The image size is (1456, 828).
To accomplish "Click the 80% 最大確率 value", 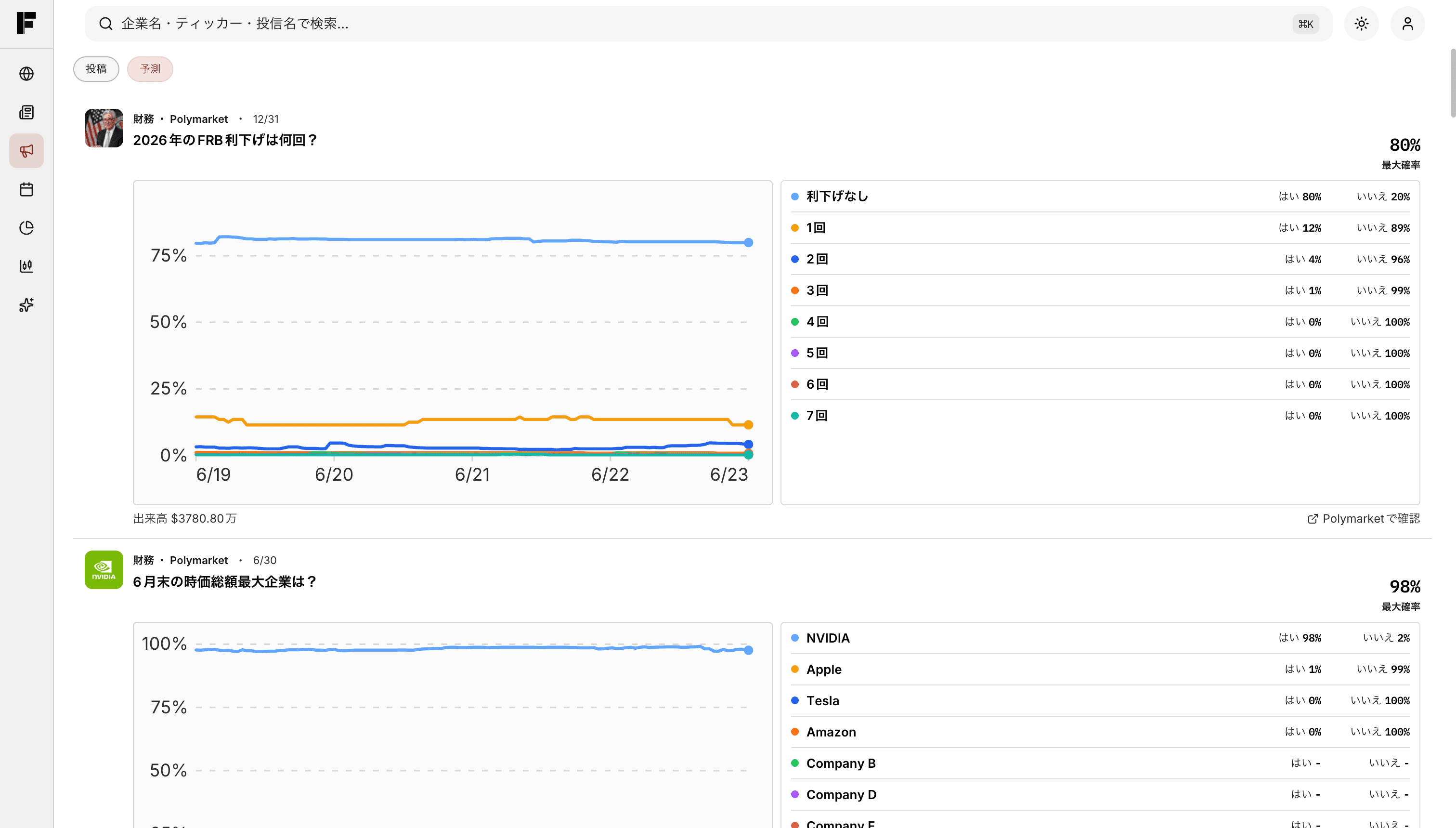I will click(x=1405, y=145).
